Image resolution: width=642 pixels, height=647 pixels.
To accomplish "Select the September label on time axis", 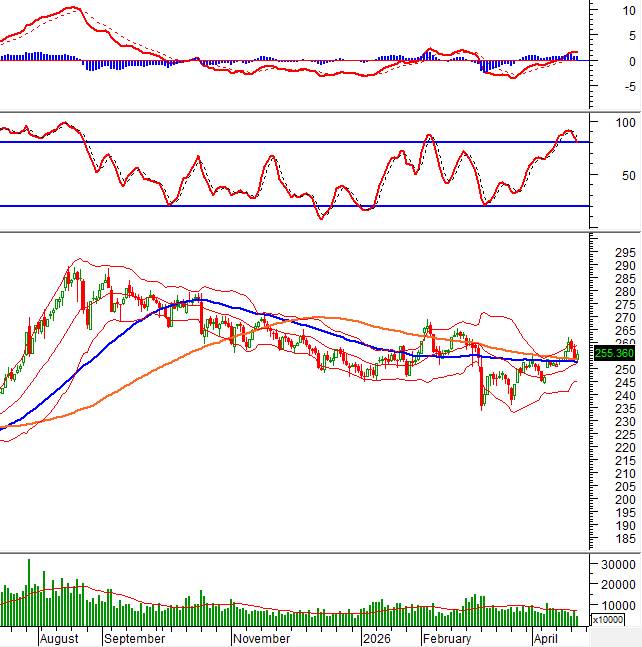I will (135, 637).
